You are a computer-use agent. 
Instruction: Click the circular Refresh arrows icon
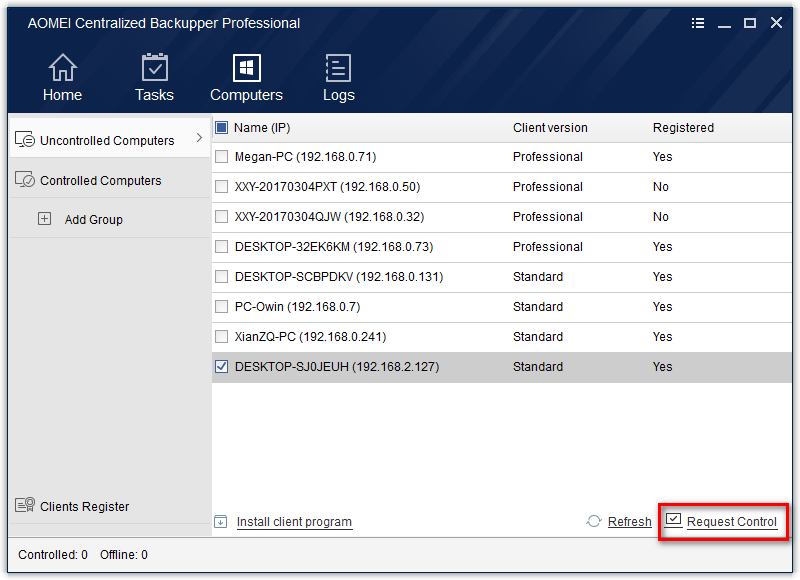594,521
